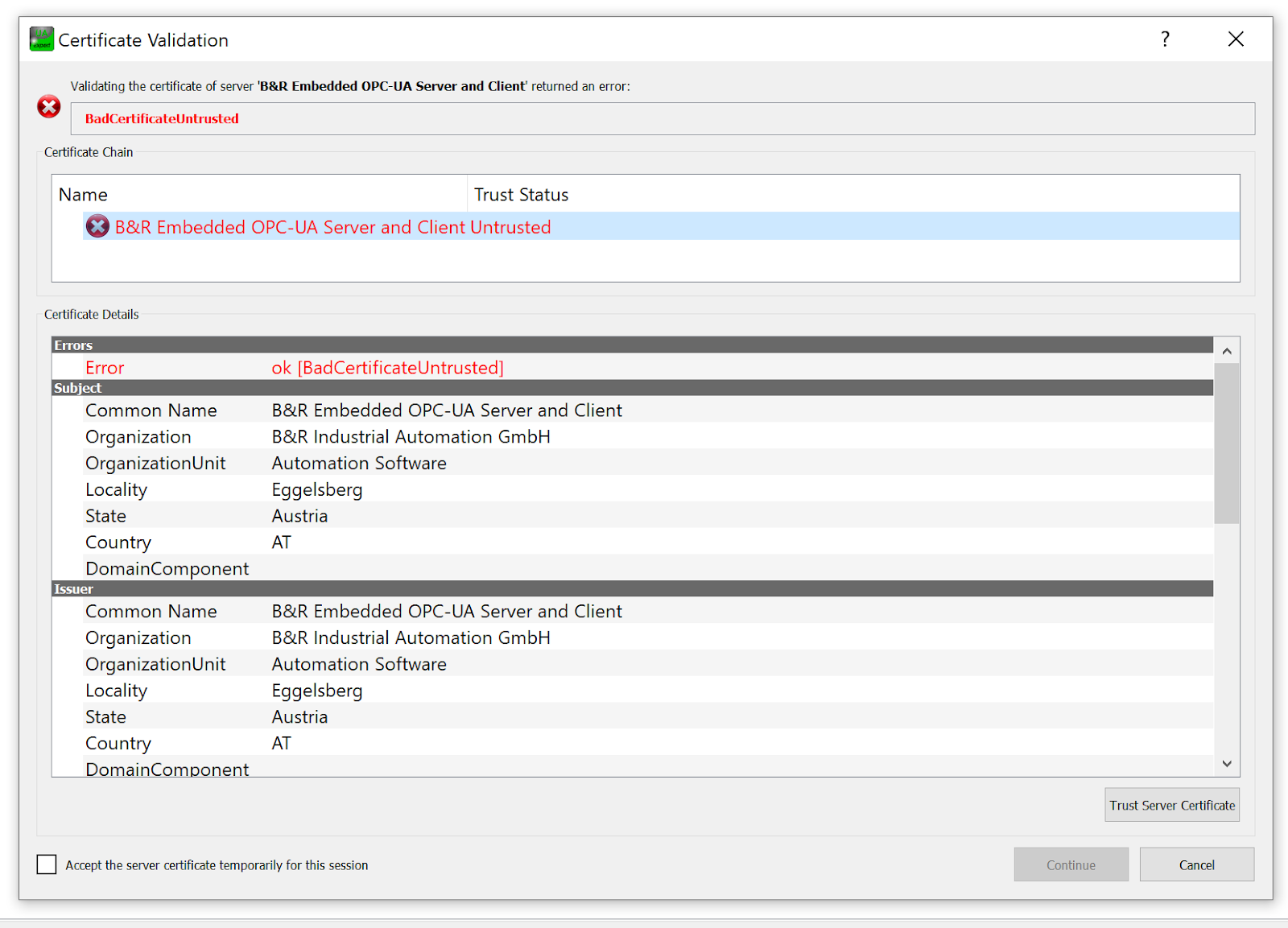Enable accepting the server certificate temporarily

[x=47, y=864]
